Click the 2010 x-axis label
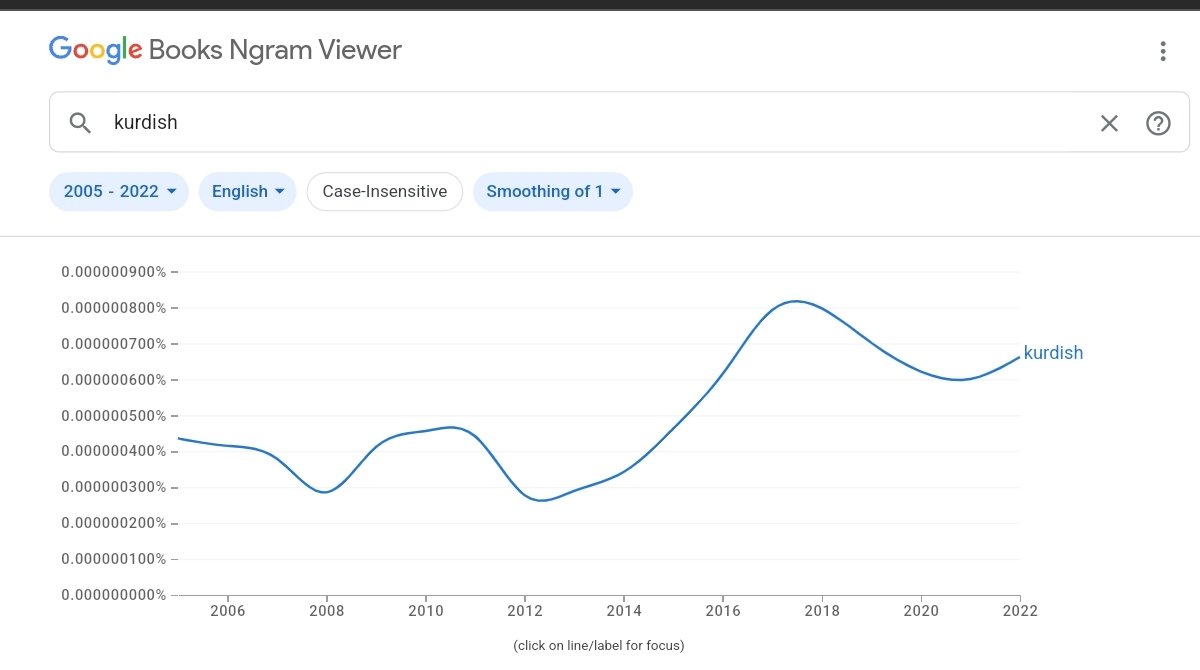This screenshot has height=670, width=1200. (425, 610)
